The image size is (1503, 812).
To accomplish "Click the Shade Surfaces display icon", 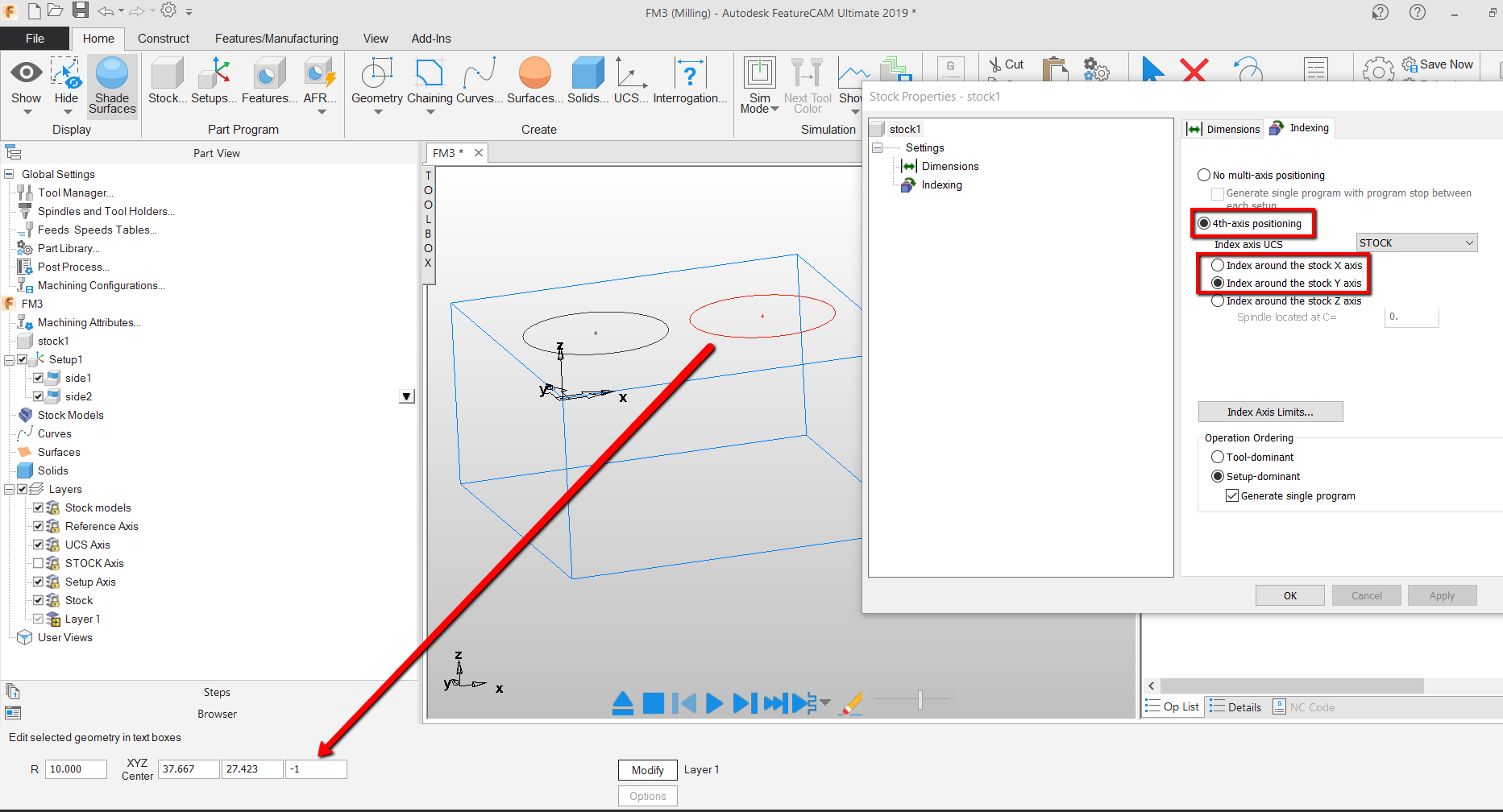I will coord(111,81).
